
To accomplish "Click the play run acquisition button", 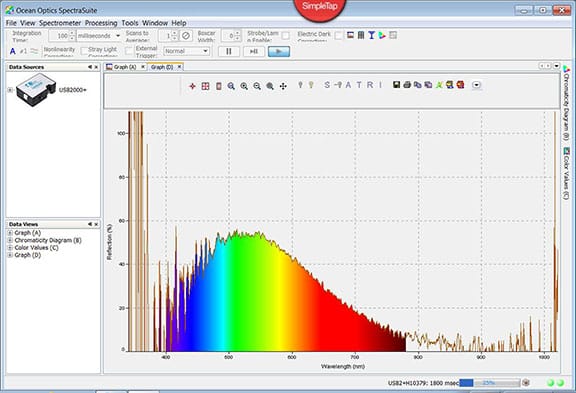I will [x=279, y=51].
